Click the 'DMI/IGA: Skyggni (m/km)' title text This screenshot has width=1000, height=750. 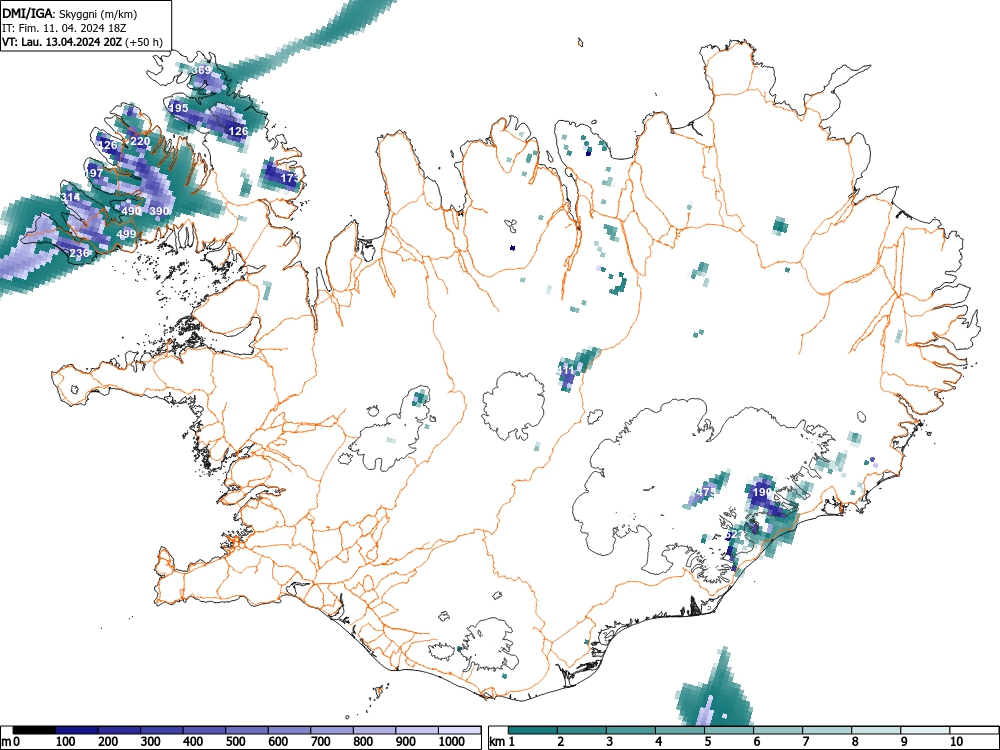coord(70,13)
